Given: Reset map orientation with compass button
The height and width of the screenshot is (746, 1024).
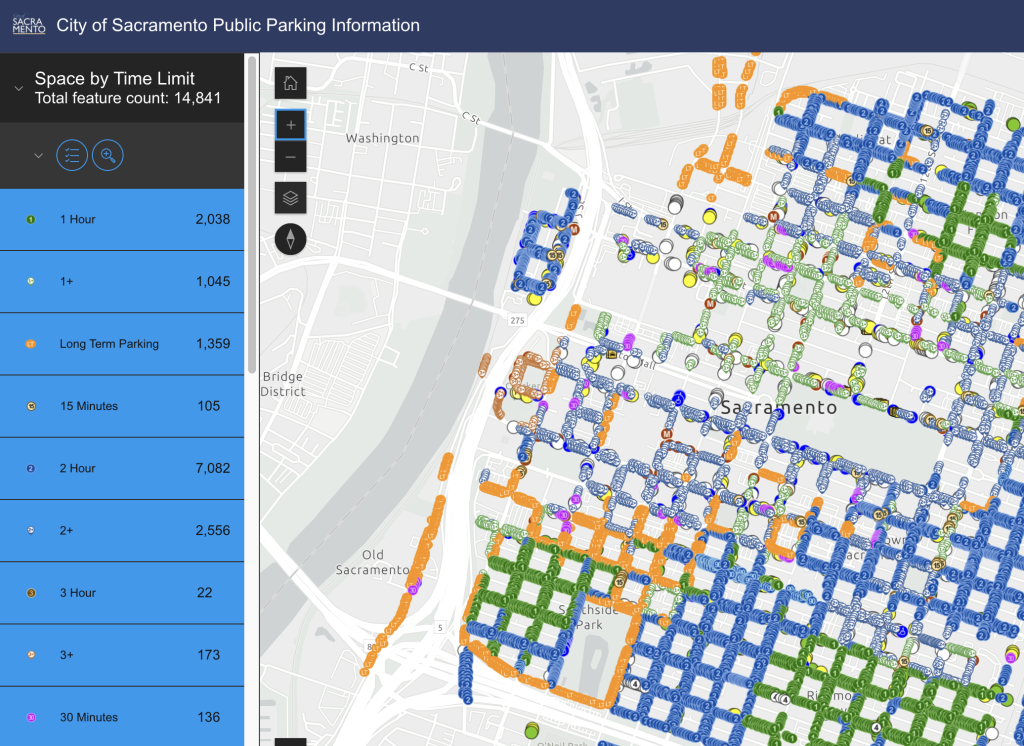Looking at the screenshot, I should (x=290, y=239).
